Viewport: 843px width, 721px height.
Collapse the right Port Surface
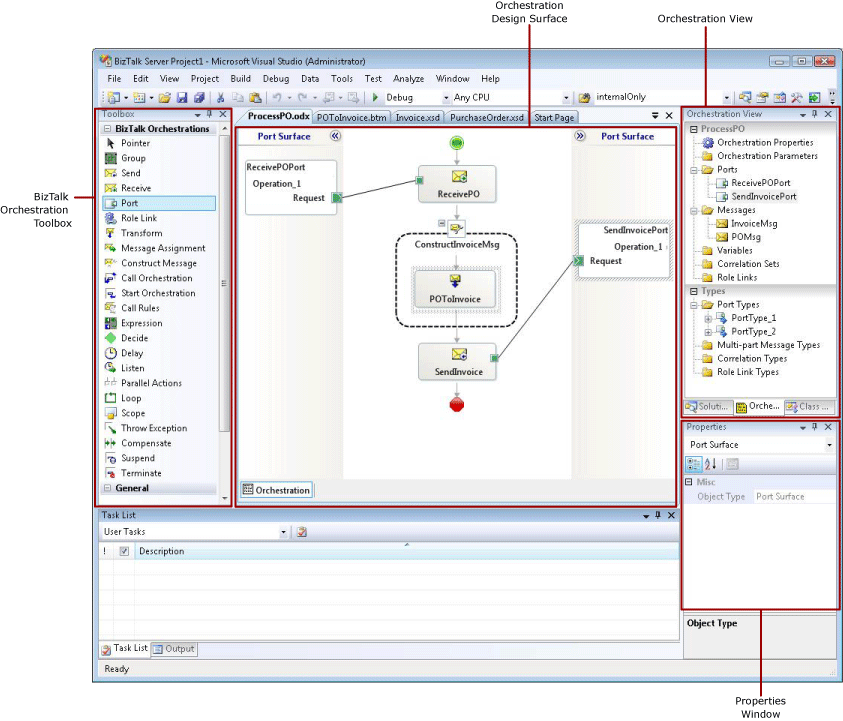[x=580, y=136]
